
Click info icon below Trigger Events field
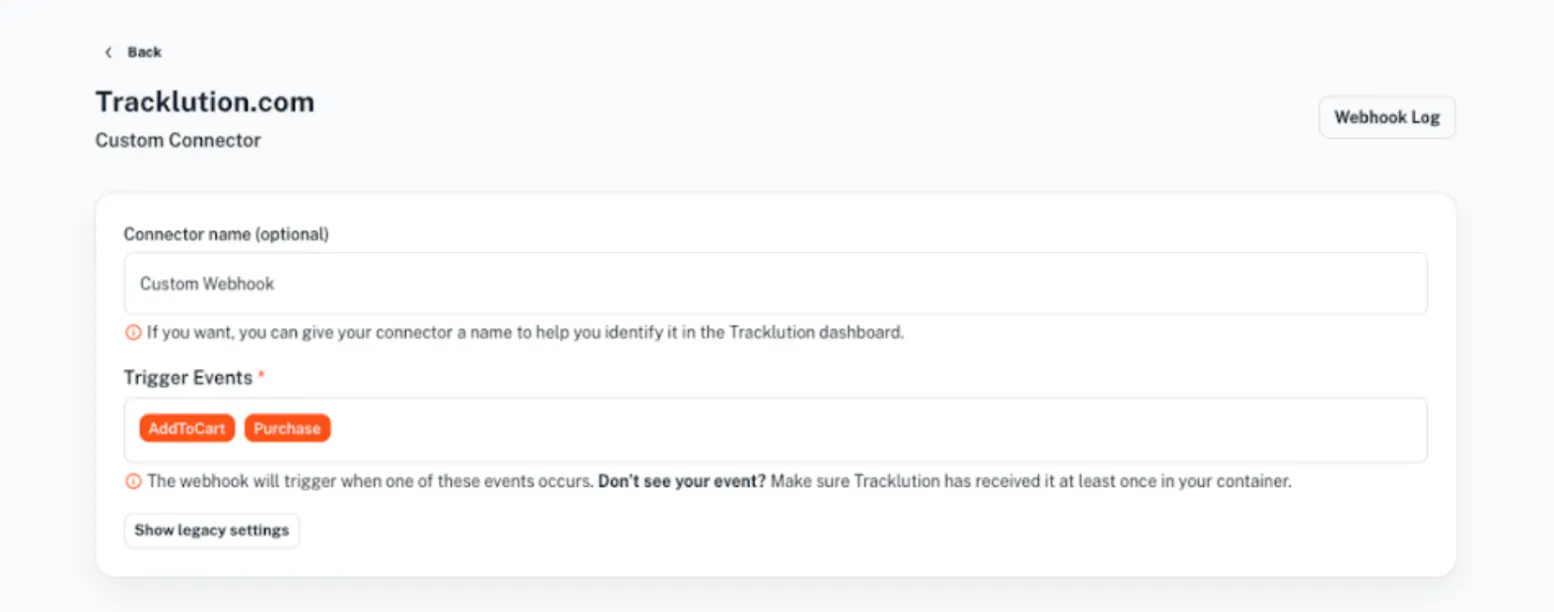132,481
